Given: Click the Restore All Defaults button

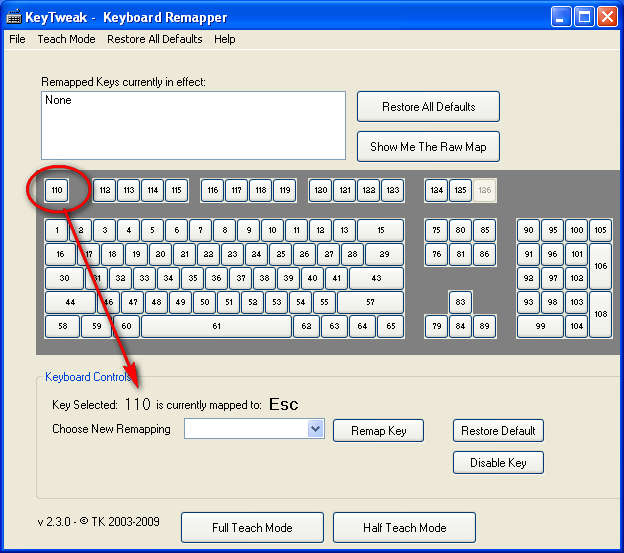Looking at the screenshot, I should 428,107.
